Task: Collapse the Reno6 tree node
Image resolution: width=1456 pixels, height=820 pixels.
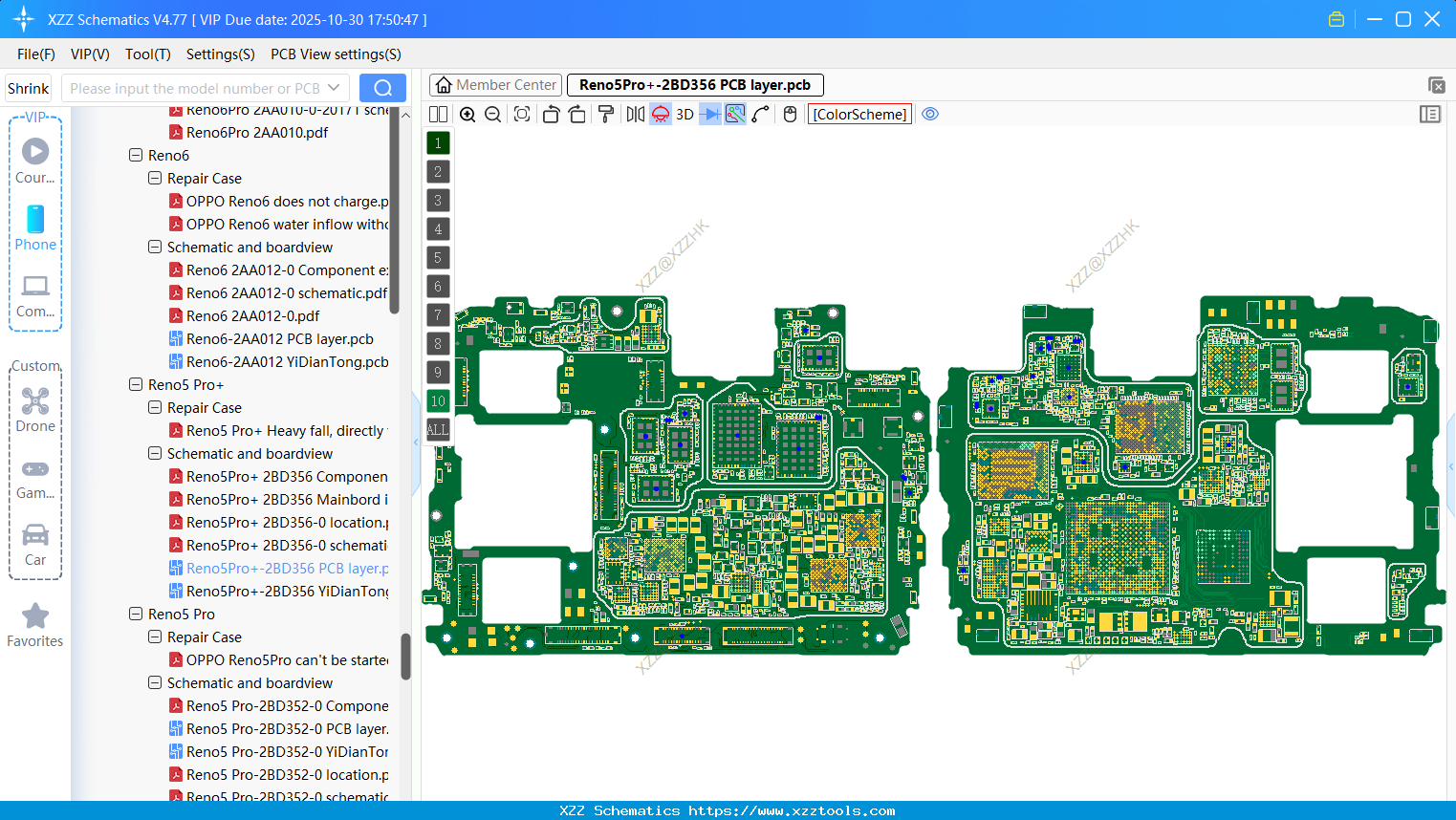Action: coord(135,155)
